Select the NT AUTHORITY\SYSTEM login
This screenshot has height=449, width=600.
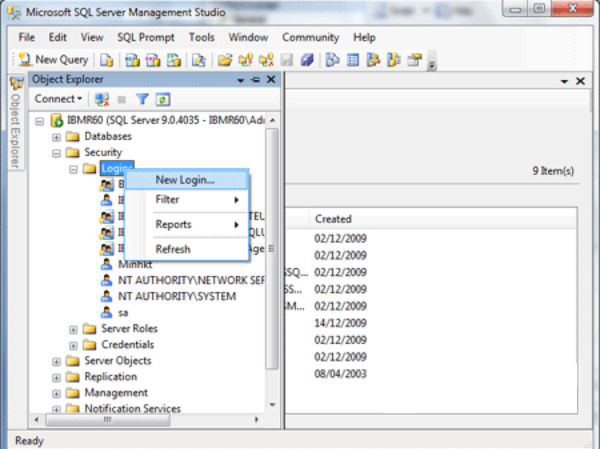coord(176,296)
